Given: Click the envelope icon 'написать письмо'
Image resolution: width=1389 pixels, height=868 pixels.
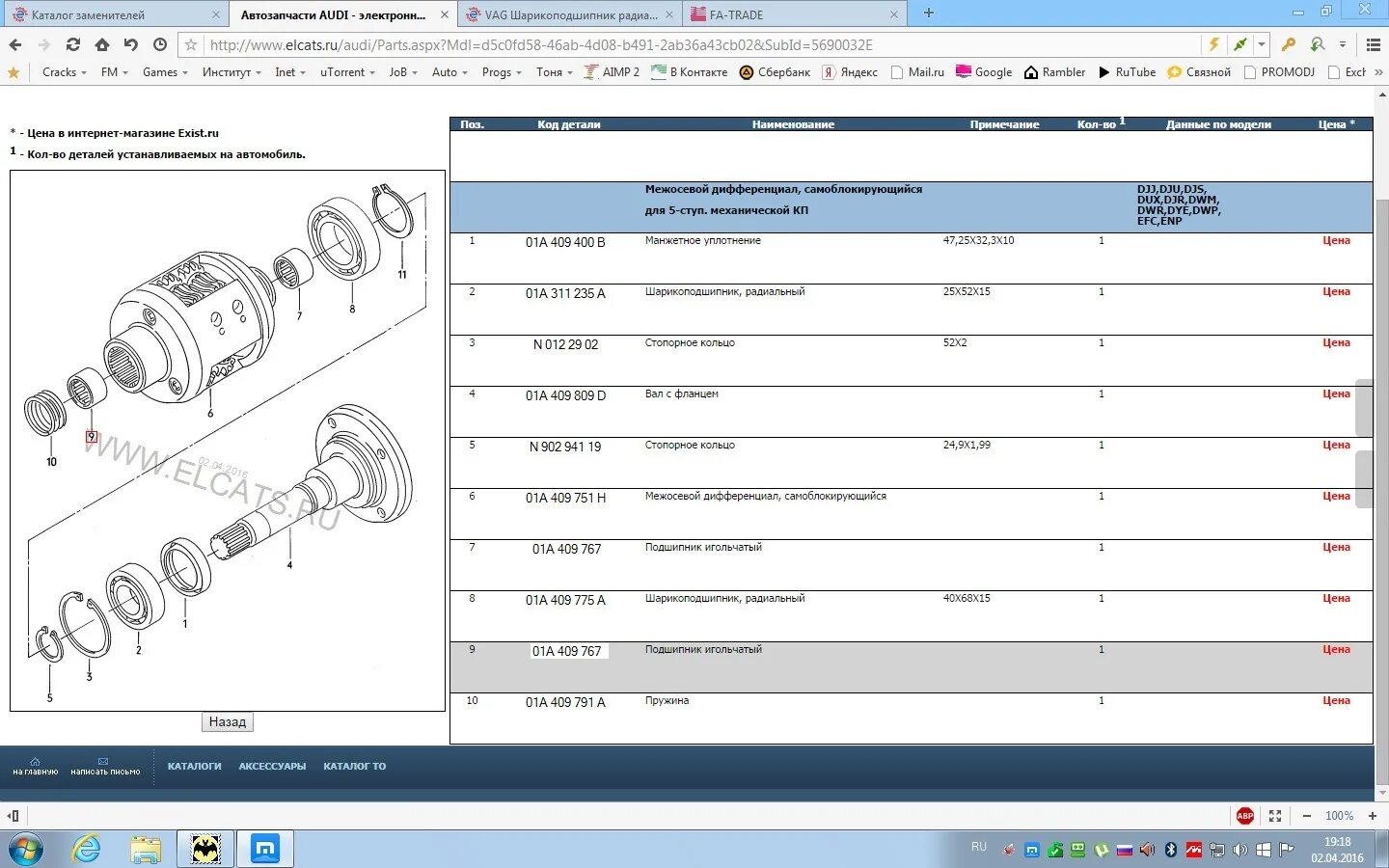Looking at the screenshot, I should pos(103,761).
